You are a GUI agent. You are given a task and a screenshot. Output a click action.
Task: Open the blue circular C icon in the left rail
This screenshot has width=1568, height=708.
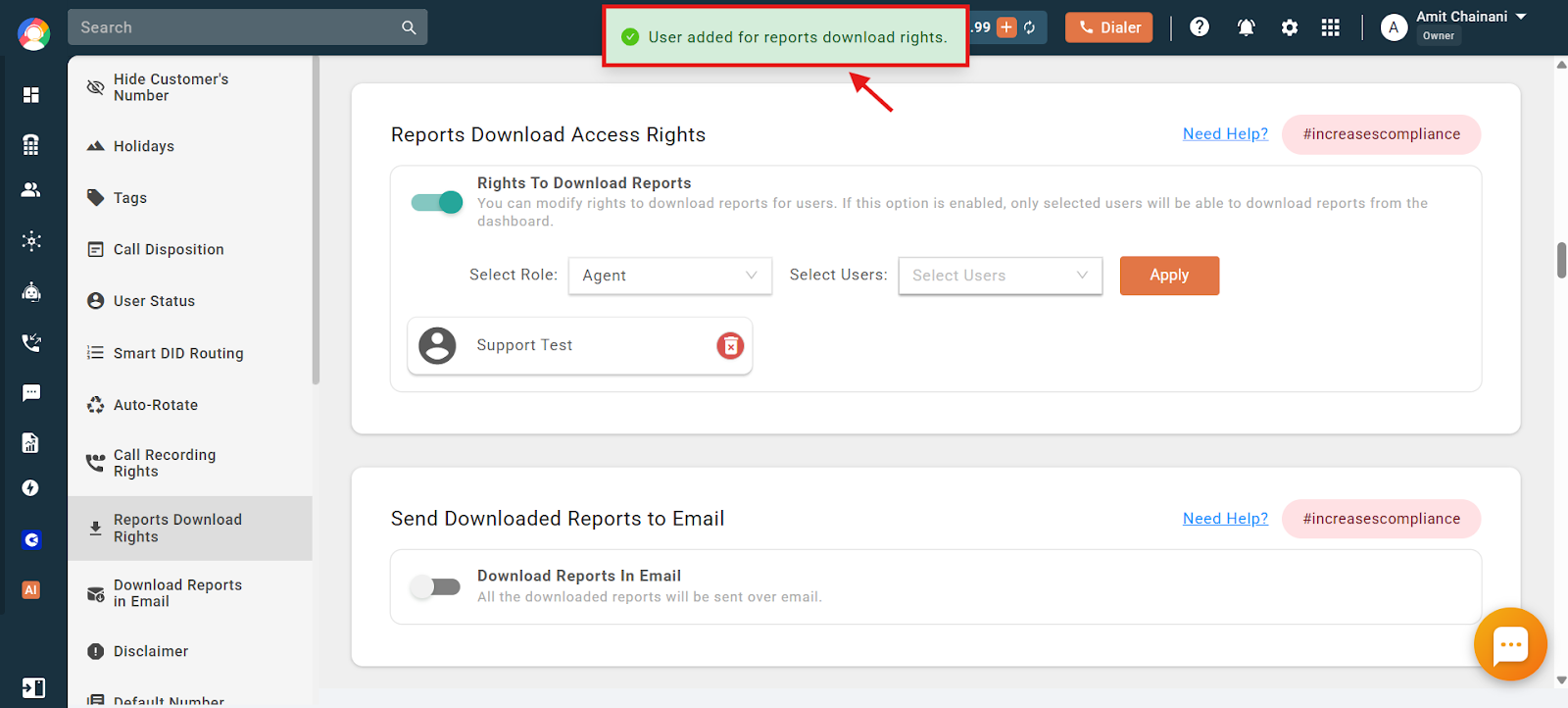[31, 539]
